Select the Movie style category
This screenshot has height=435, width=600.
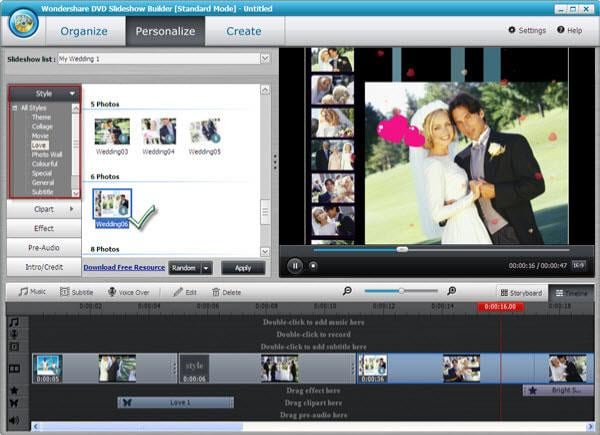[x=40, y=136]
